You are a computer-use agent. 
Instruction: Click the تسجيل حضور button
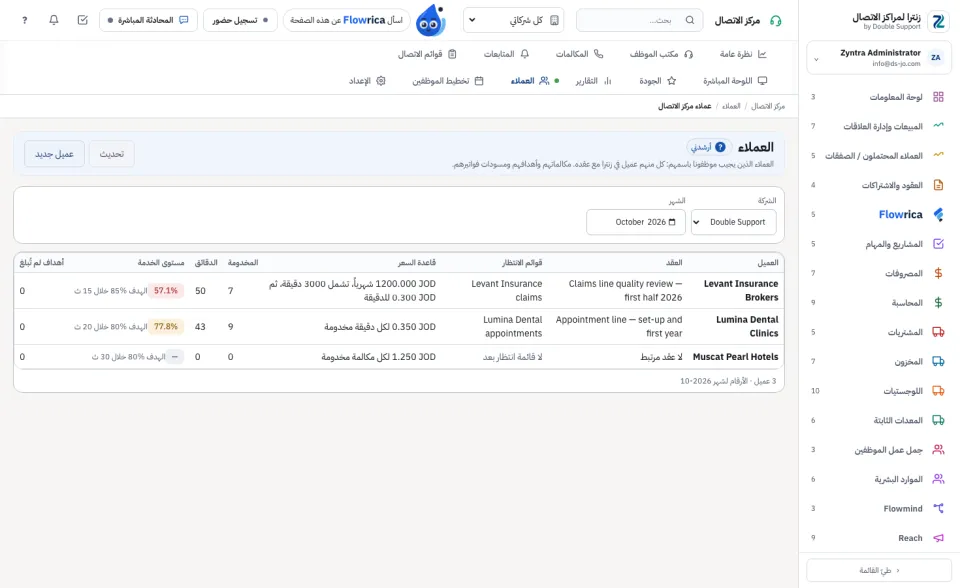click(x=240, y=20)
